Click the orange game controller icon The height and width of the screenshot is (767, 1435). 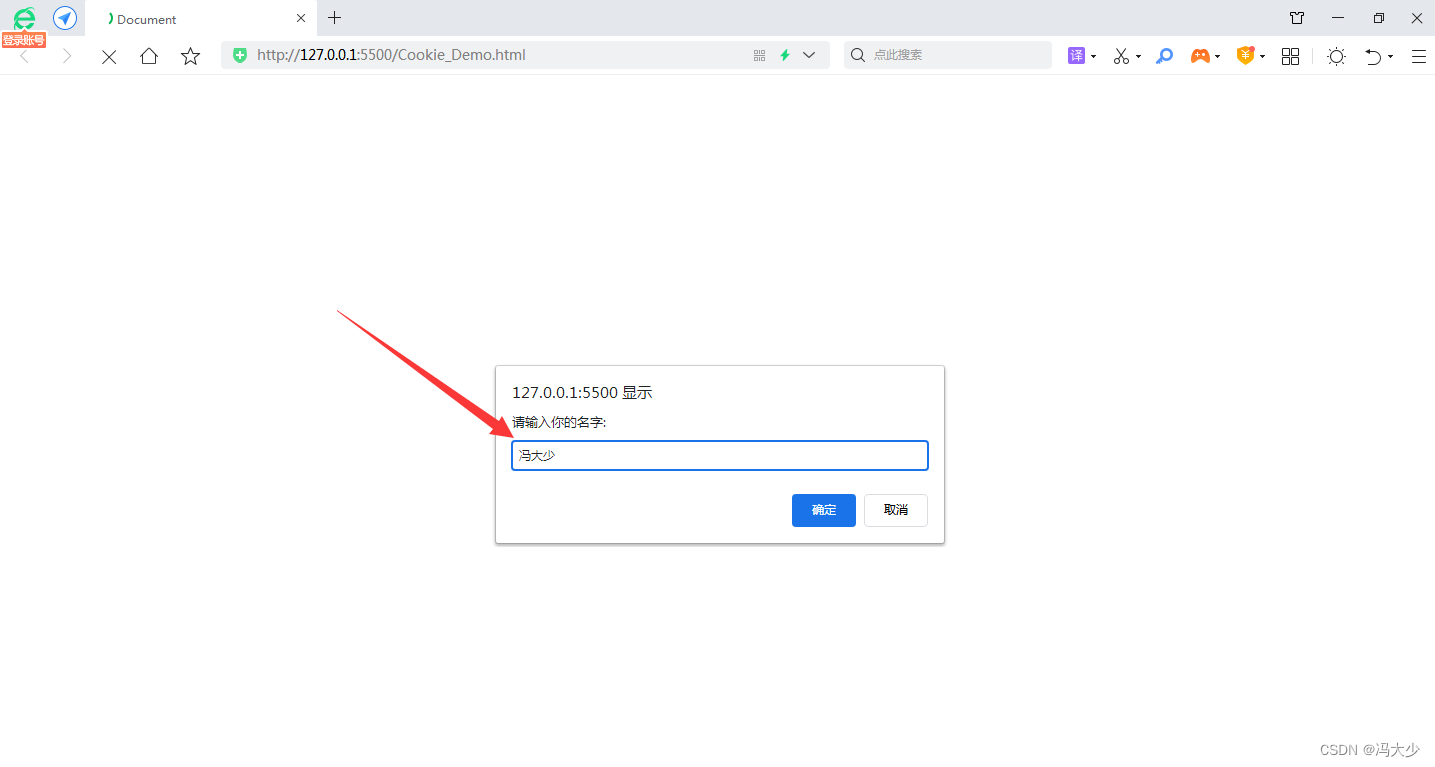pos(1200,56)
